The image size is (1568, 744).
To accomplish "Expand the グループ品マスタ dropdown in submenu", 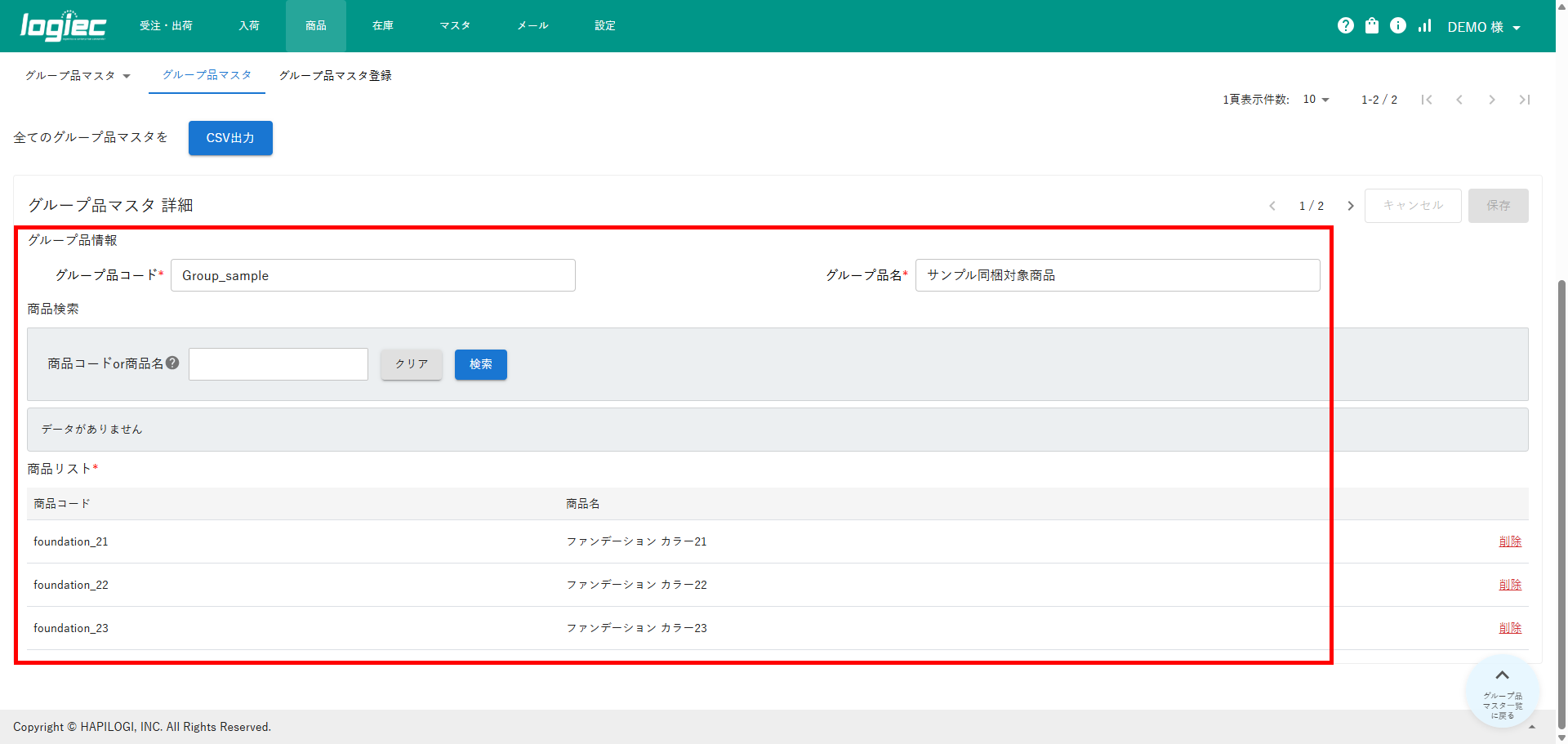I will click(78, 76).
